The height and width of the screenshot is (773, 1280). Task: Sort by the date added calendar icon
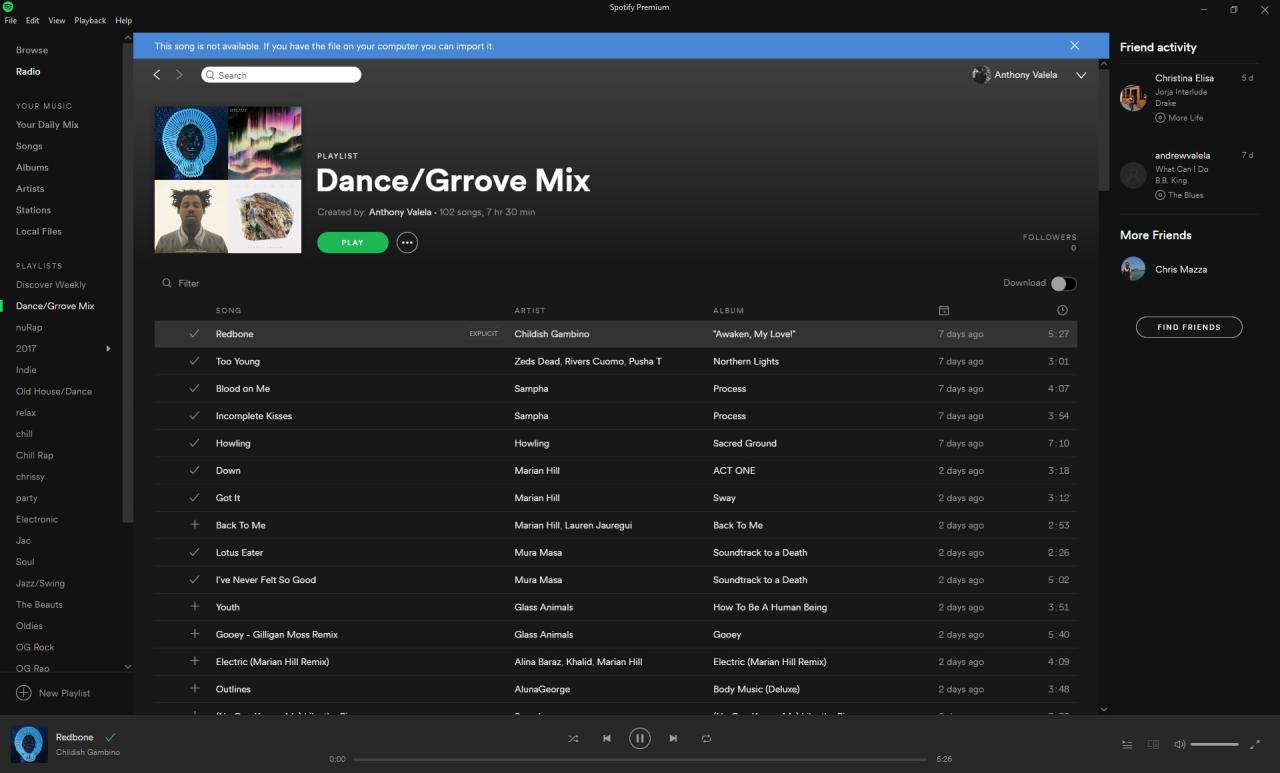[944, 311]
